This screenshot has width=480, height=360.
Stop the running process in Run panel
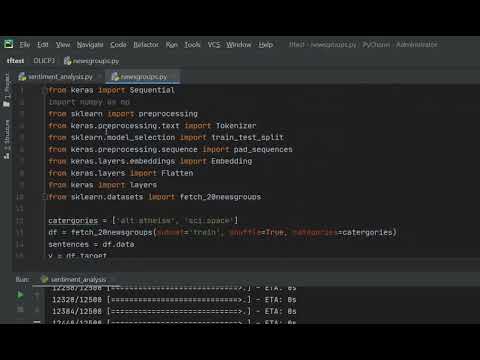(20, 309)
